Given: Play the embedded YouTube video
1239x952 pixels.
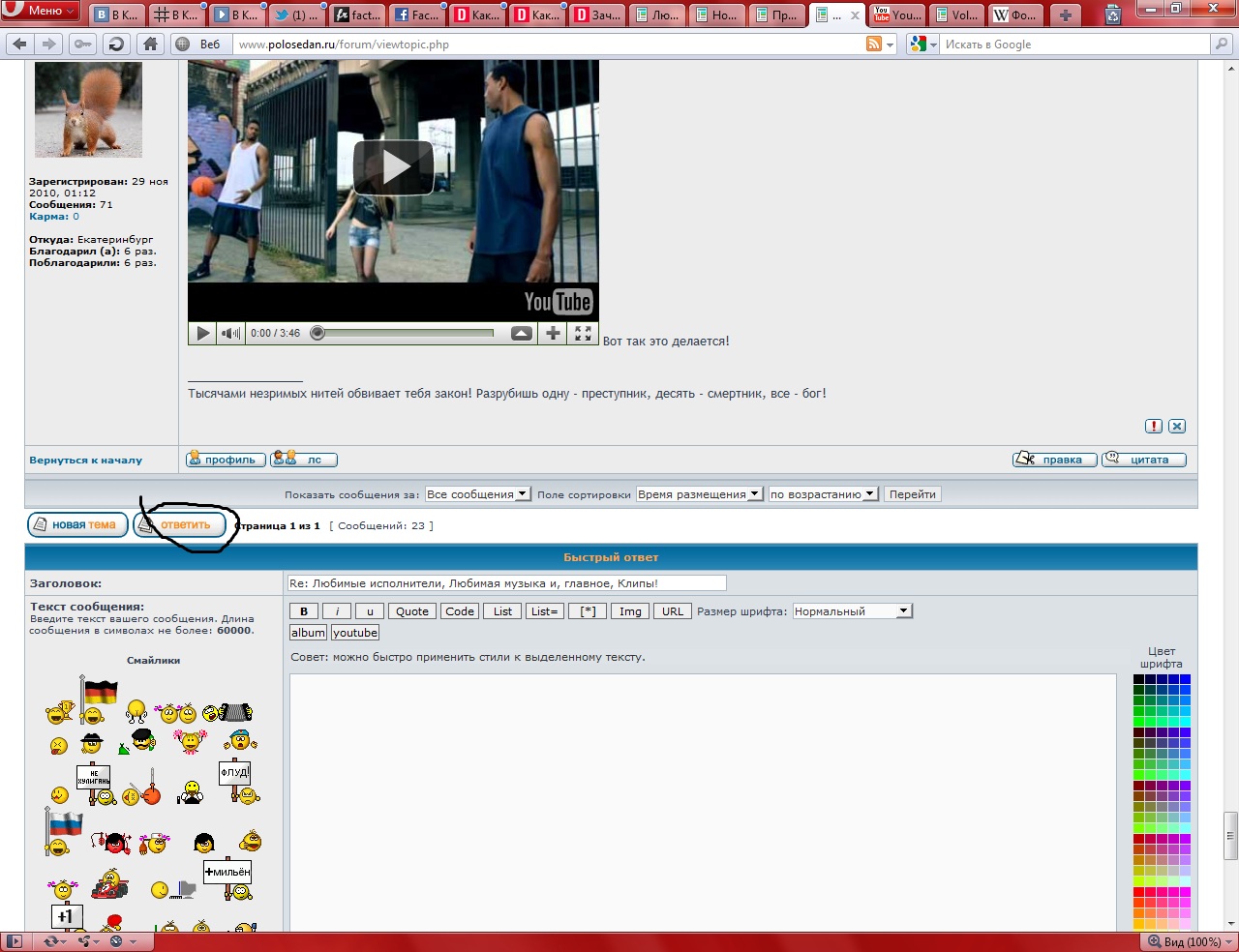Looking at the screenshot, I should [393, 168].
